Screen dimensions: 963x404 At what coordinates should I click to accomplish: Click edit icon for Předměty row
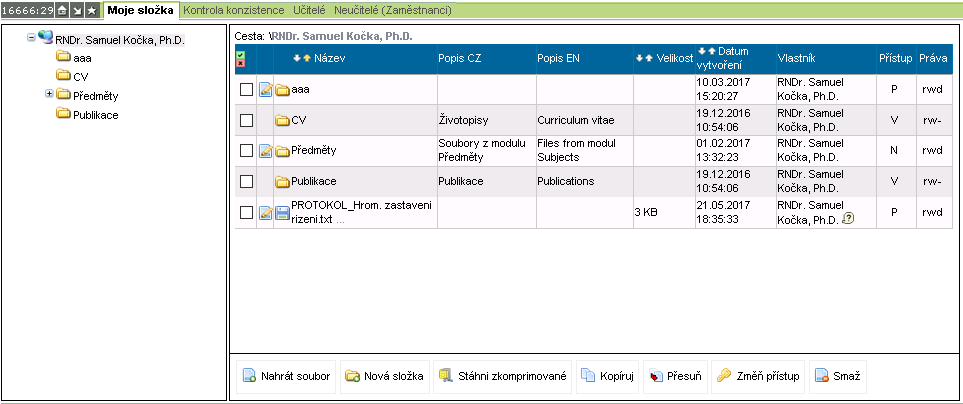tap(265, 151)
